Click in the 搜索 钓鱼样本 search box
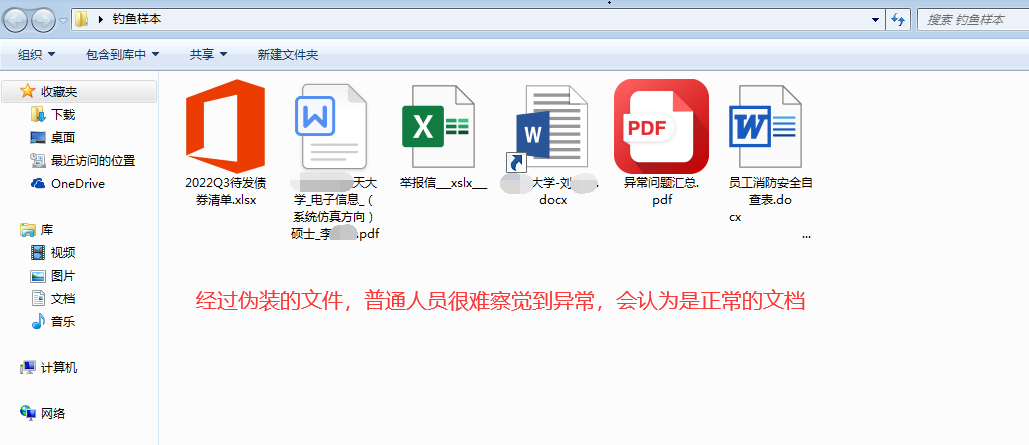The image size is (1029, 445). click(973, 20)
